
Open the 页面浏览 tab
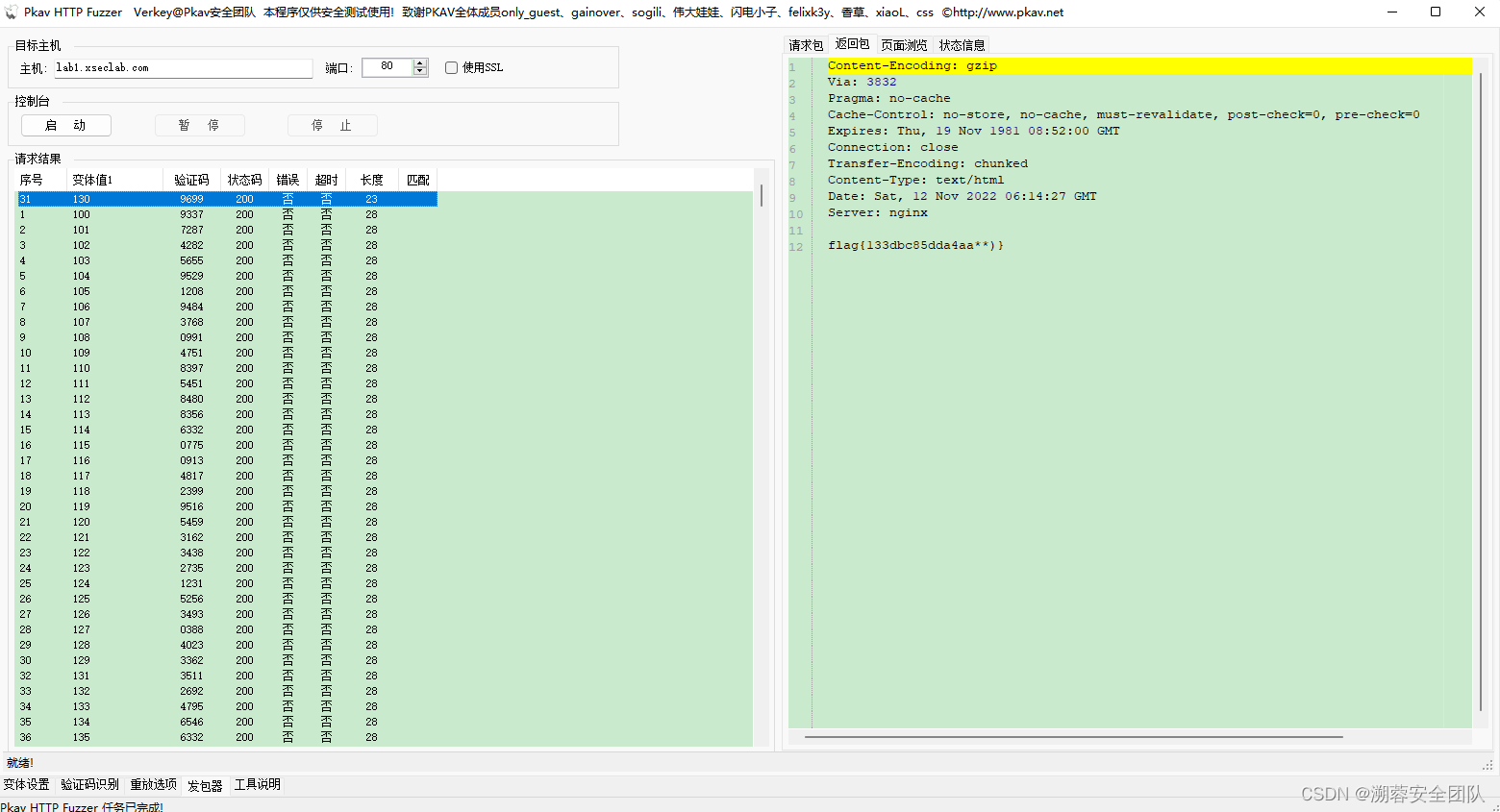point(904,44)
